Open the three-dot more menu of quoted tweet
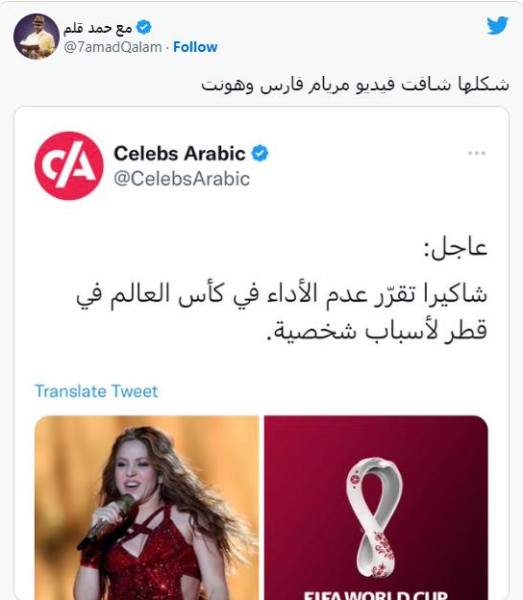523x600 pixels. click(476, 153)
